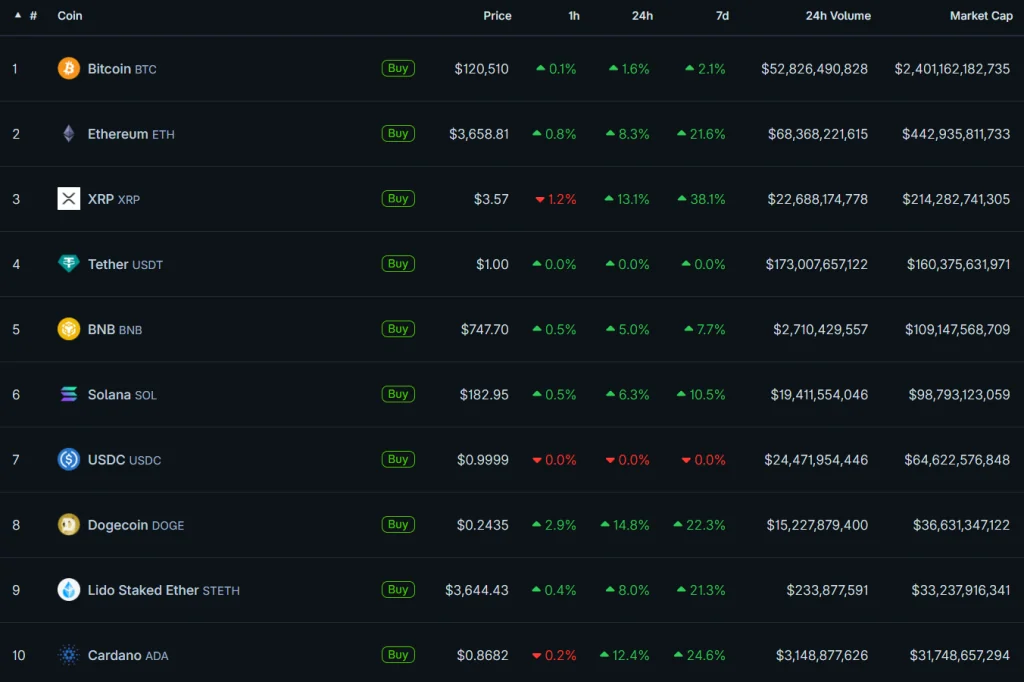Click Bitcoin price $120,510

click(481, 69)
